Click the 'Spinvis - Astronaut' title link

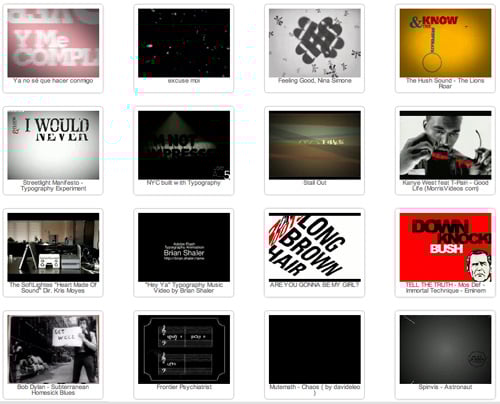[x=445, y=387]
